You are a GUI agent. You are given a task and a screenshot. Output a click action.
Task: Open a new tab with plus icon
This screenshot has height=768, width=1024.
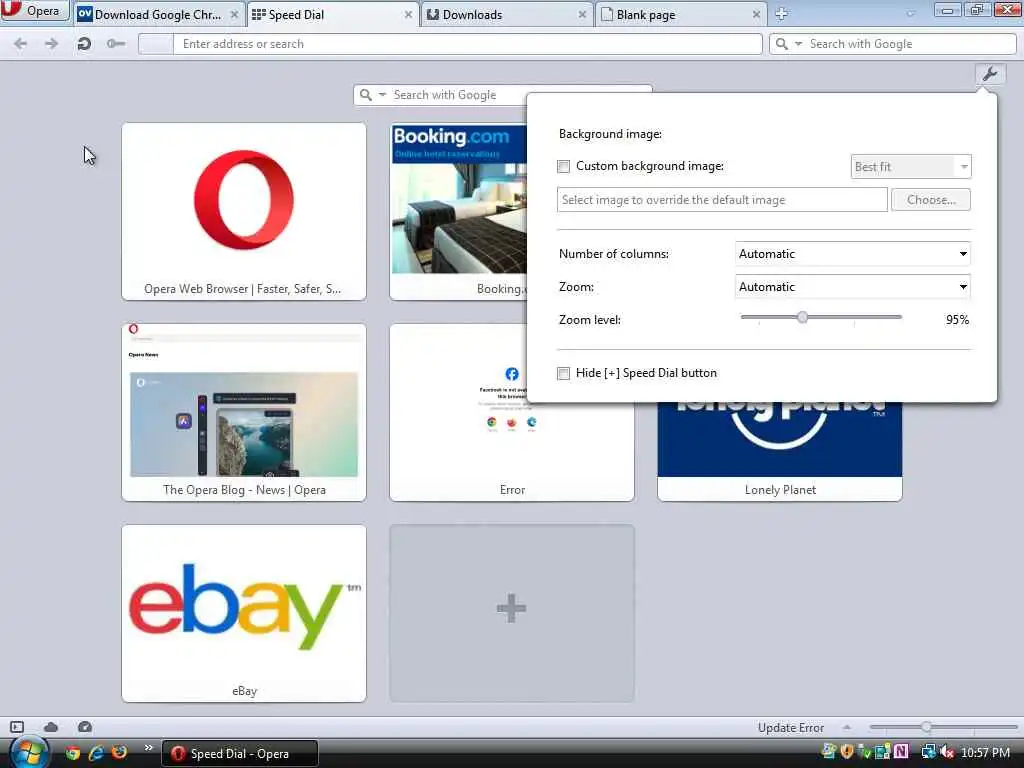point(782,14)
